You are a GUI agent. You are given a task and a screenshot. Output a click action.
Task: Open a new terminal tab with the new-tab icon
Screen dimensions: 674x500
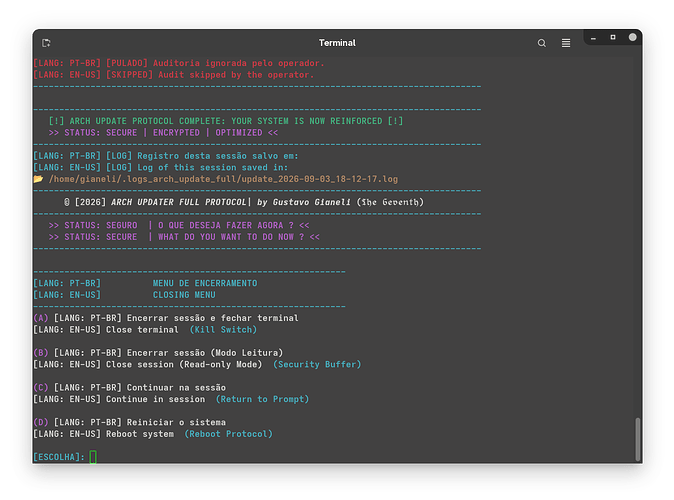tap(46, 43)
